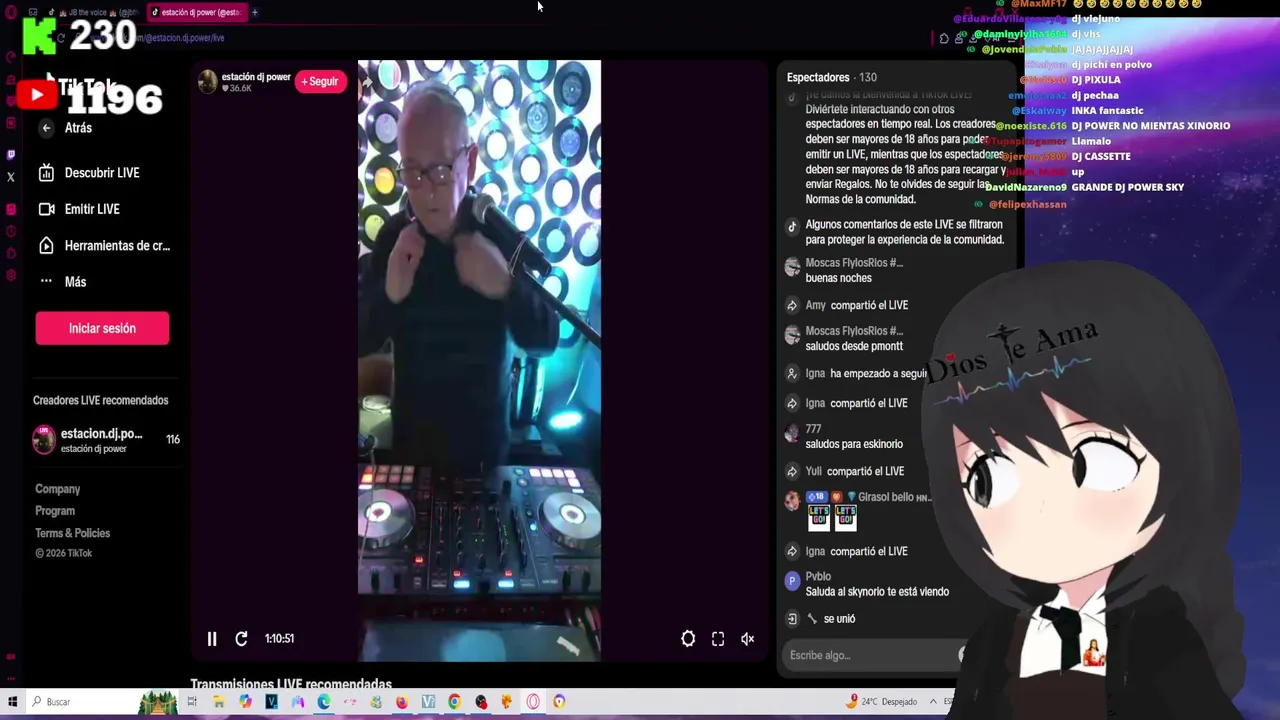The image size is (1280, 720).
Task: Open settings gear in Opera GX sidebar
Action: point(10,276)
